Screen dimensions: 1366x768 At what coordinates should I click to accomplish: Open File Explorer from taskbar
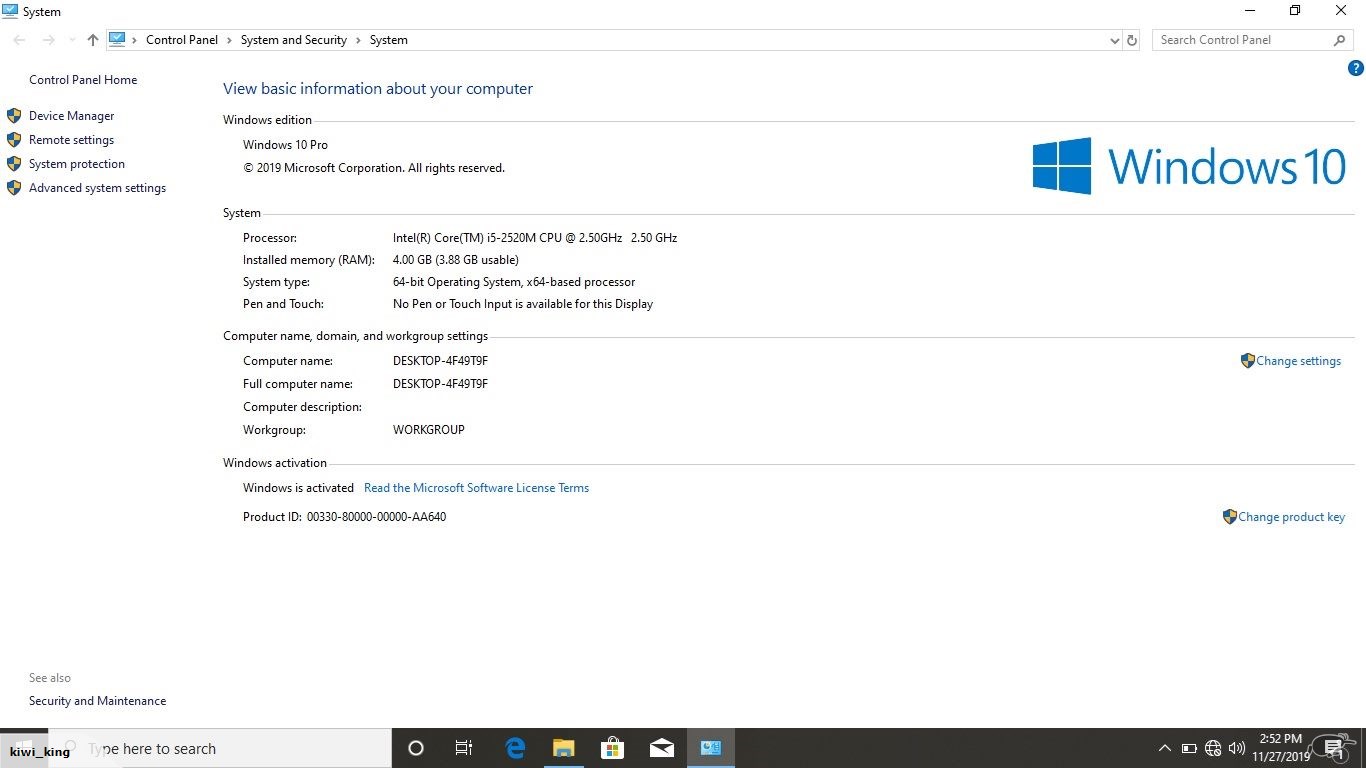point(564,748)
